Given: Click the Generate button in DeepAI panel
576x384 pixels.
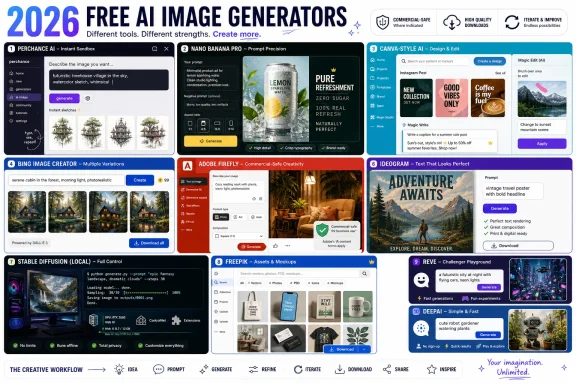Looking at the screenshot, I should click(488, 335).
